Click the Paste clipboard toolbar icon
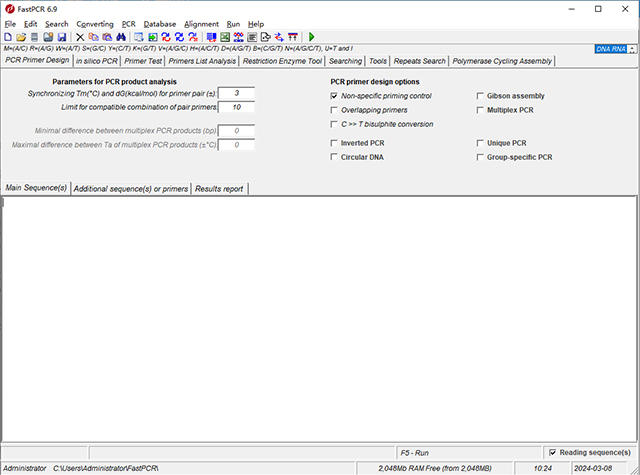Screen dimensions: 640x475 [x=107, y=37]
